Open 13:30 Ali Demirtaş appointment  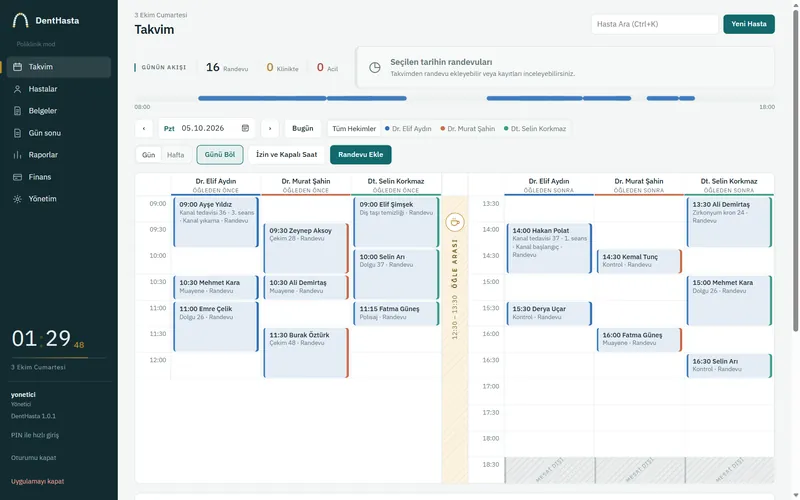(729, 222)
